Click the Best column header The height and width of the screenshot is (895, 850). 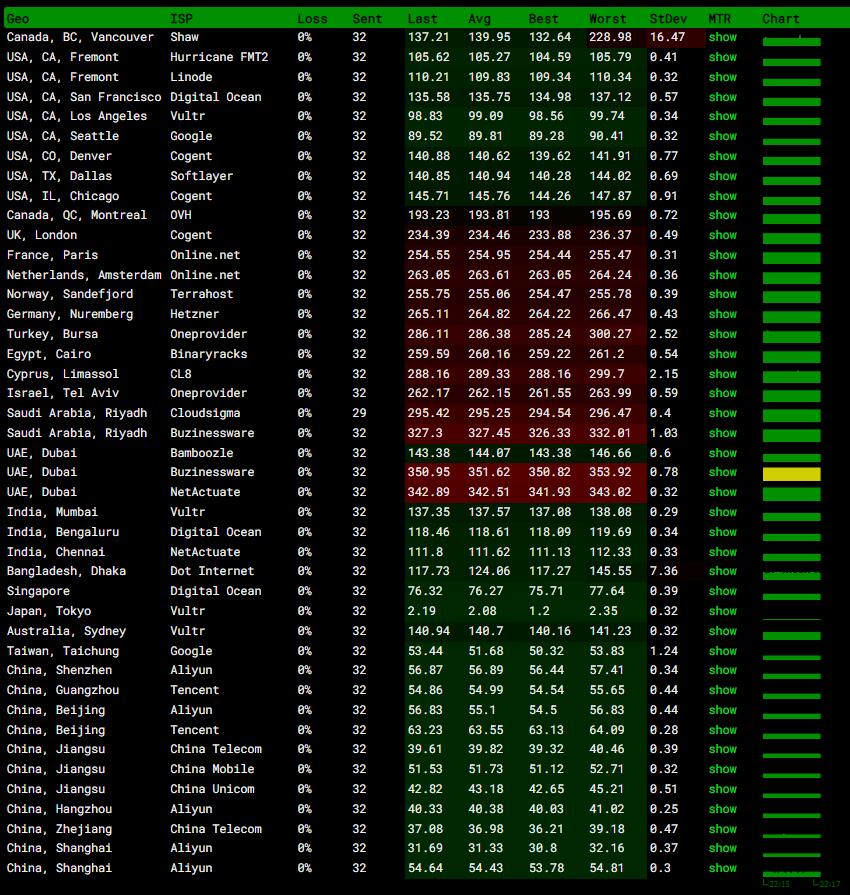pos(543,19)
